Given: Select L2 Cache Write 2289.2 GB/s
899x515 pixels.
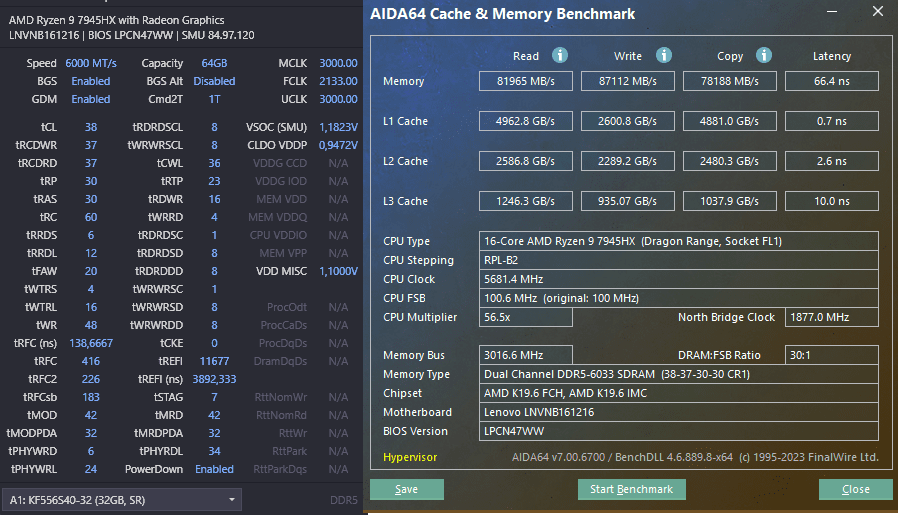Looking at the screenshot, I should click(628, 161).
